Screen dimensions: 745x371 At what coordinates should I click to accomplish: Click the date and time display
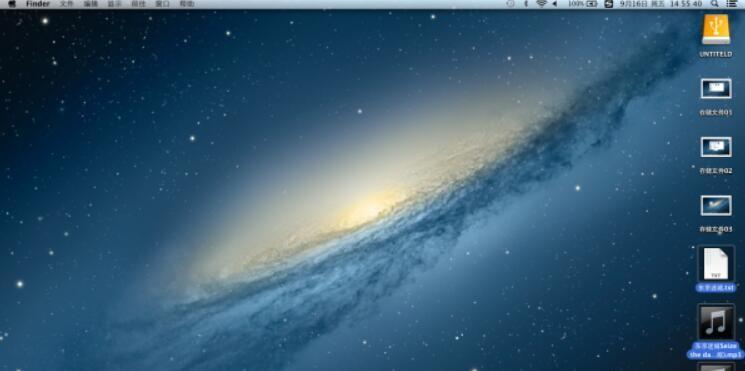[x=661, y=4]
